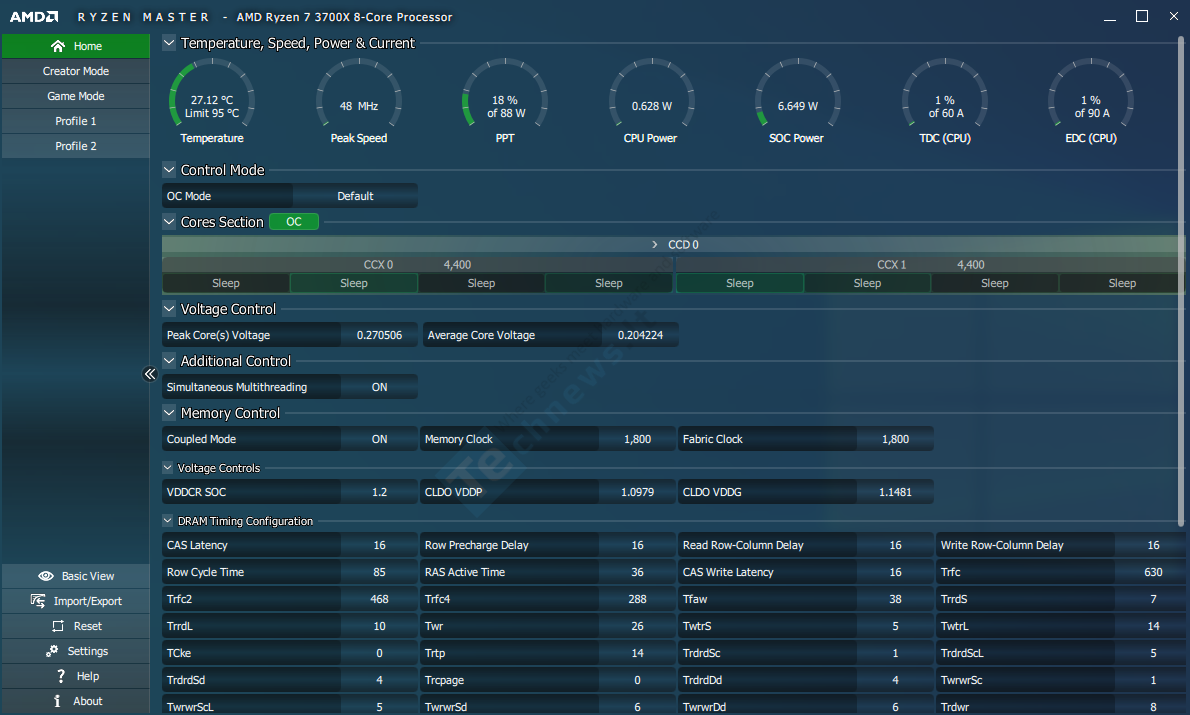Click the CCX 1 label
Image resolution: width=1190 pixels, height=715 pixels.
pos(892,265)
